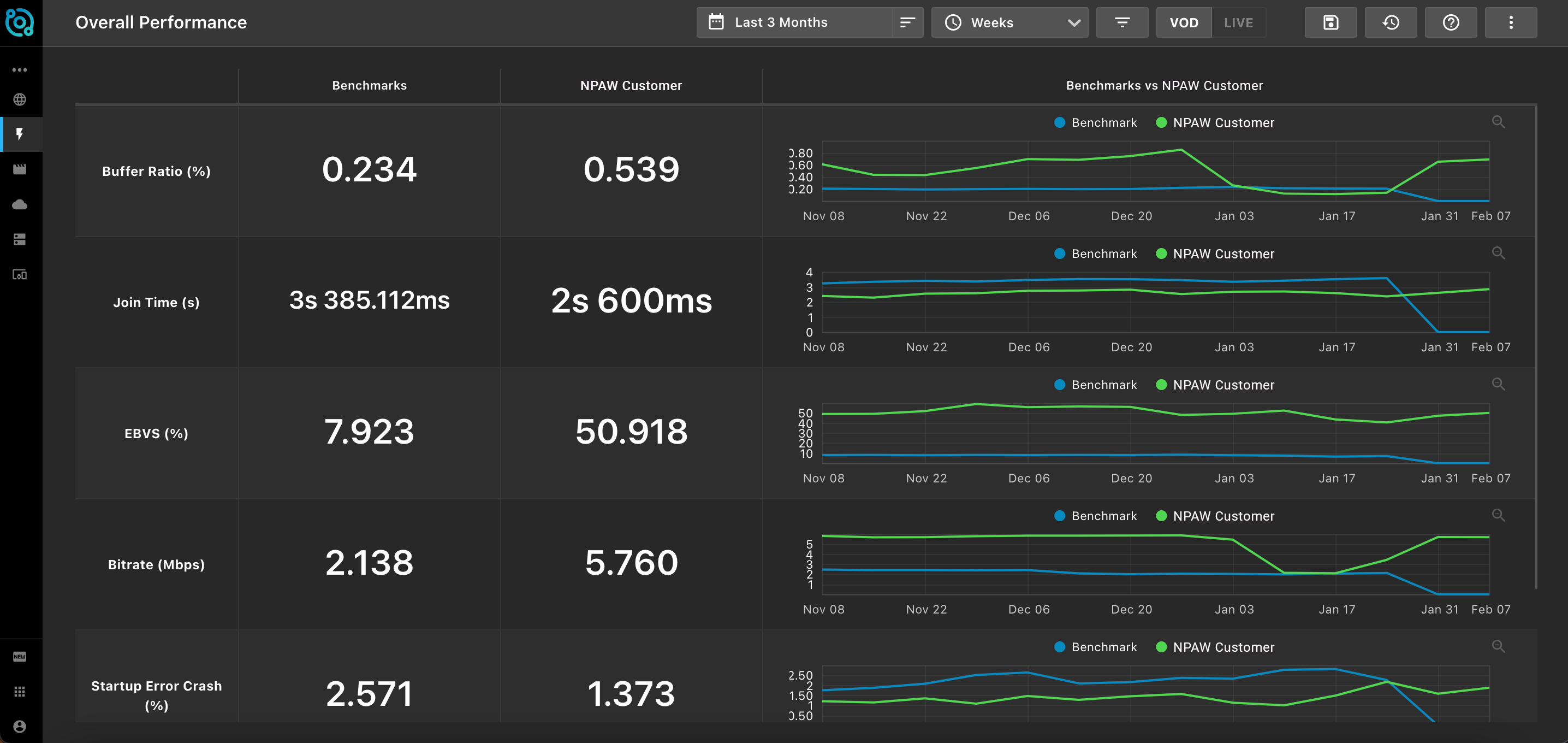Zoom into the Startup Error Crash chart
The height and width of the screenshot is (743, 1568).
[x=1498, y=646]
